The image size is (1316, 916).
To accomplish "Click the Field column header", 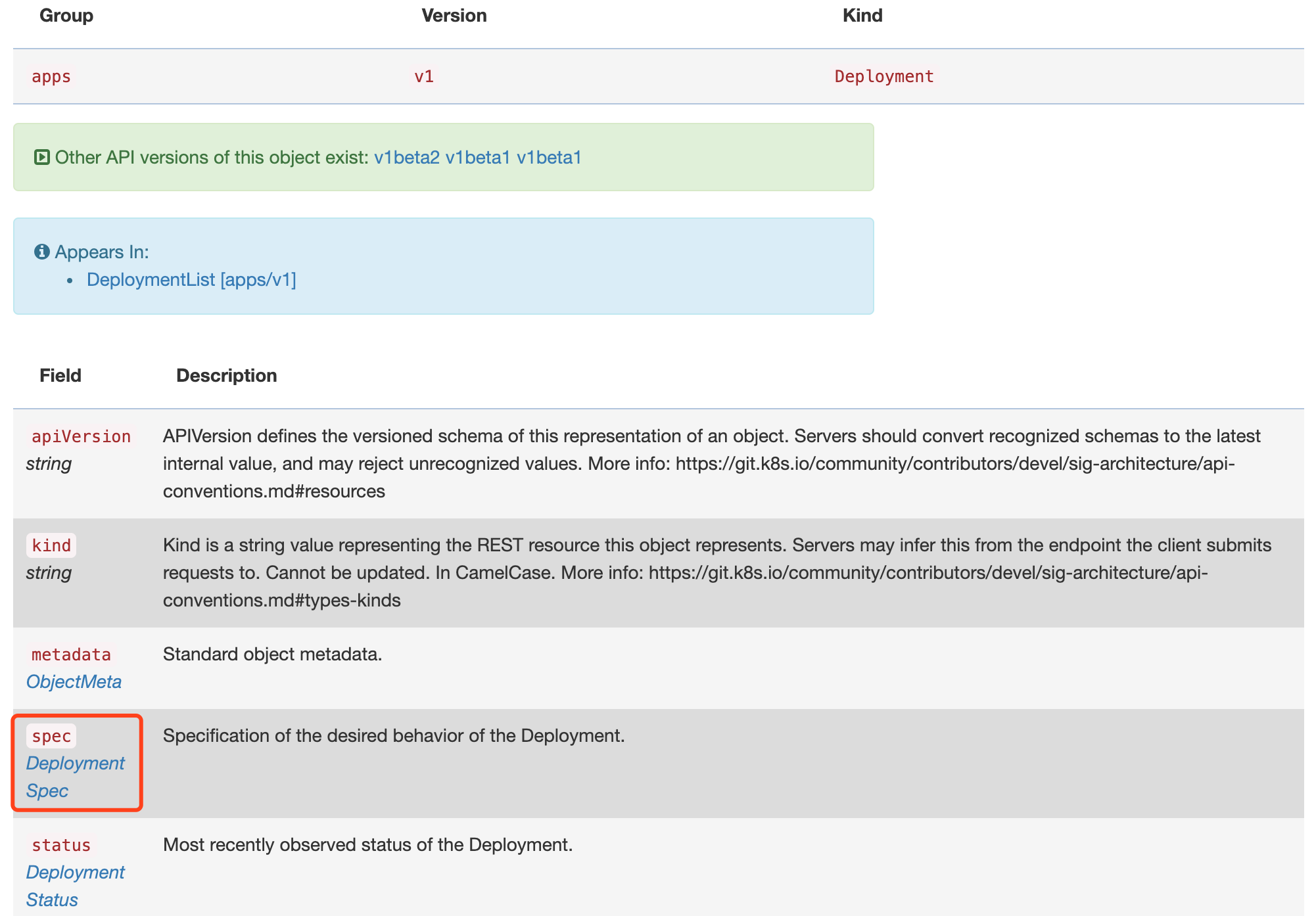I will coord(60,375).
